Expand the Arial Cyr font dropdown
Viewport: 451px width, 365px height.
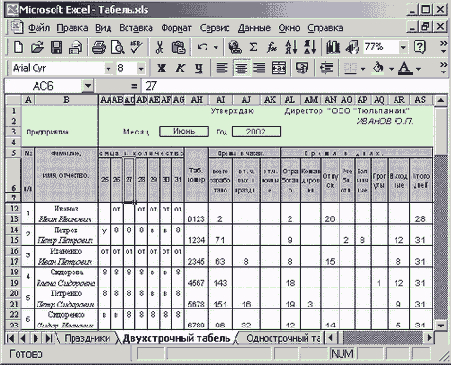108,69
